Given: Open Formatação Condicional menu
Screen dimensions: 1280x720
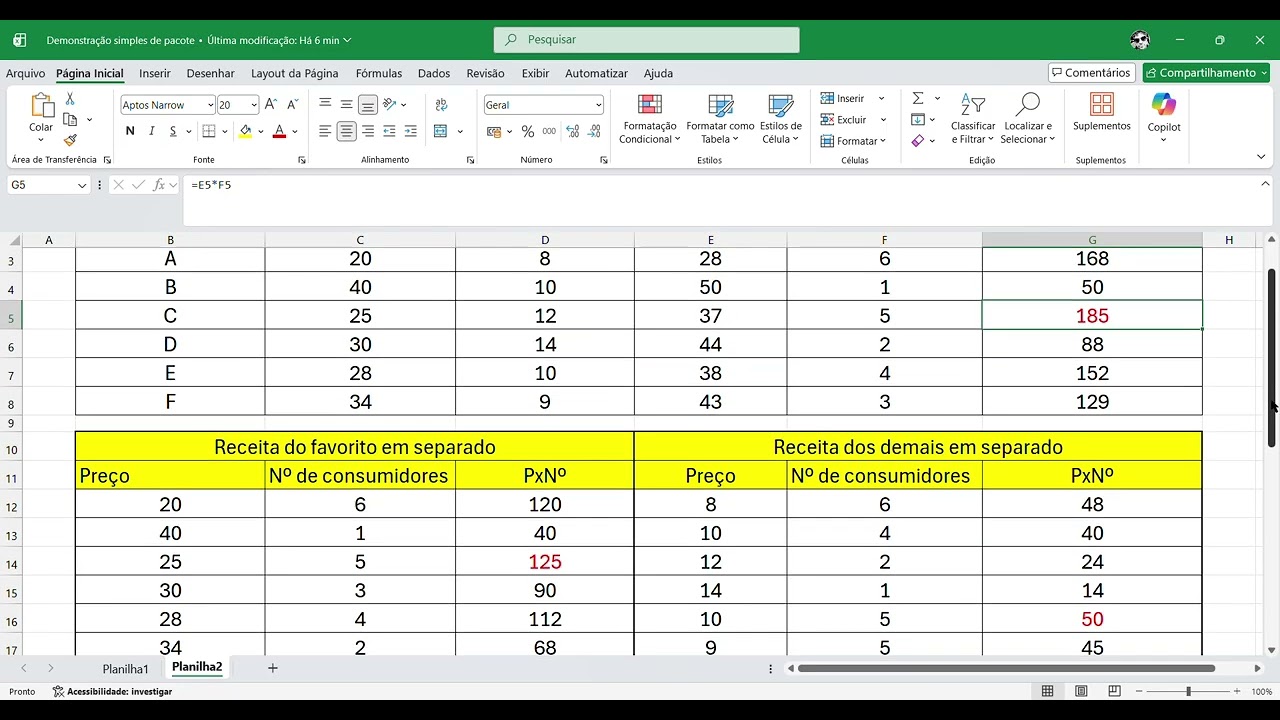Looking at the screenshot, I should pyautogui.click(x=649, y=120).
